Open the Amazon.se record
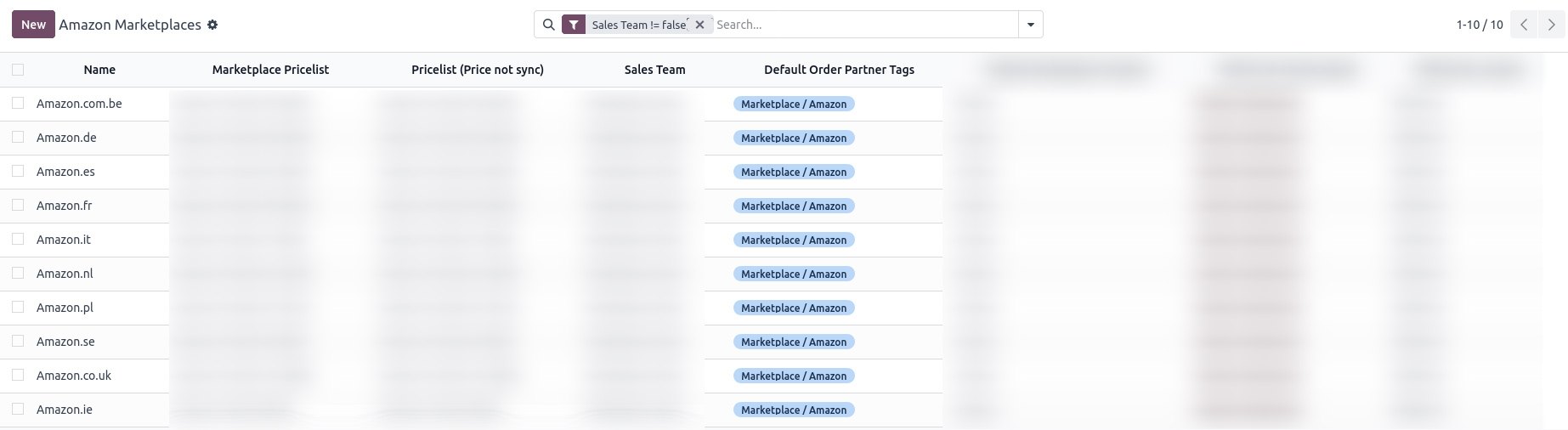This screenshot has width=1568, height=430. pos(65,342)
